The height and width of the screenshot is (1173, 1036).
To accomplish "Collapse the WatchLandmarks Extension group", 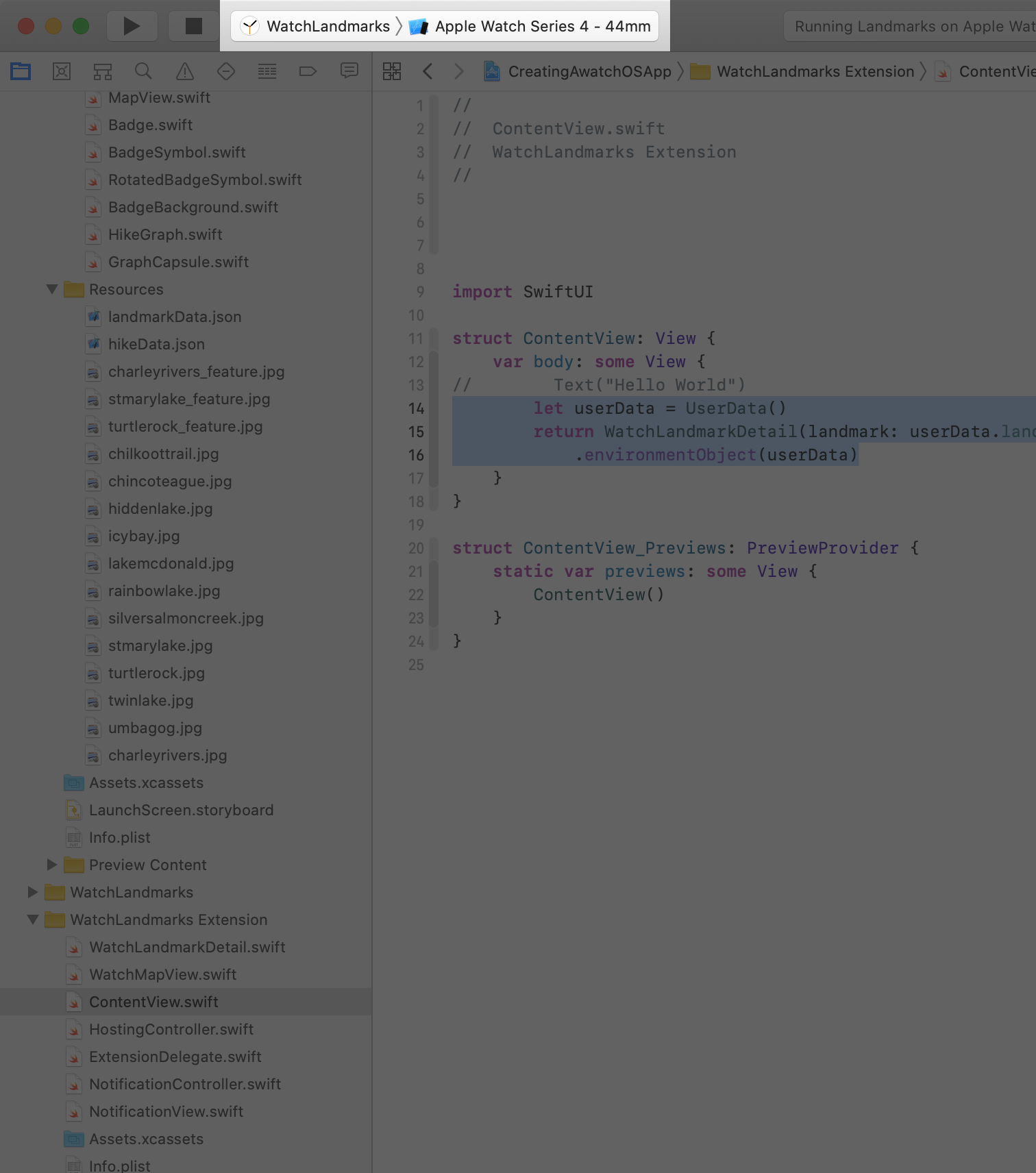I will pyautogui.click(x=33, y=919).
